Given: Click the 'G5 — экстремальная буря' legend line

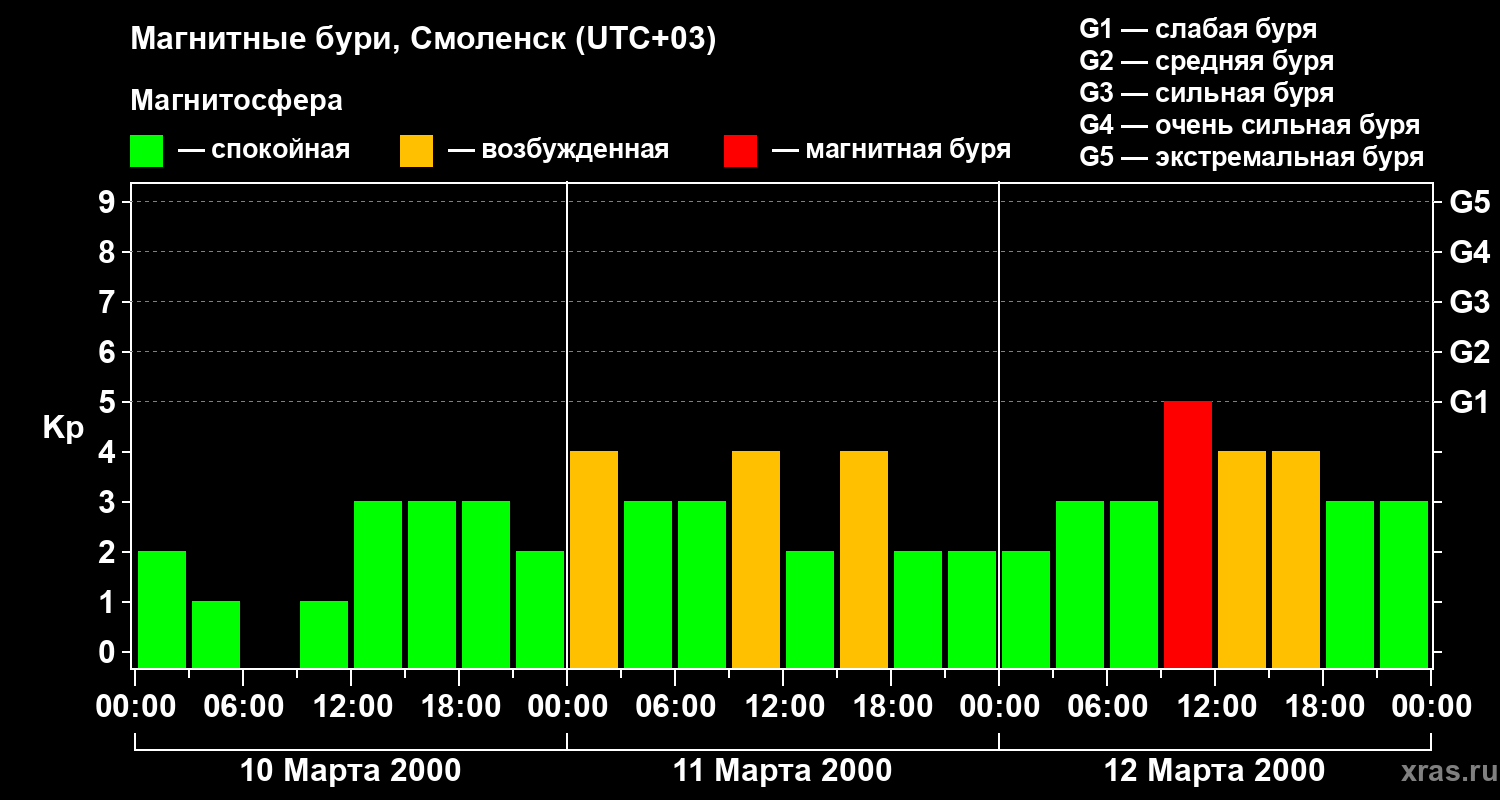Looking at the screenshot, I should pos(1251,157).
